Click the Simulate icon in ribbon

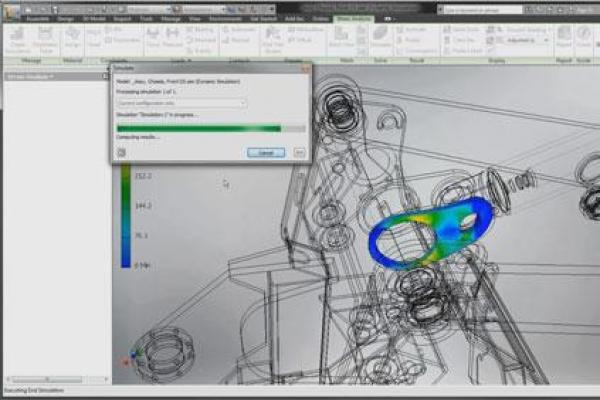(381, 41)
